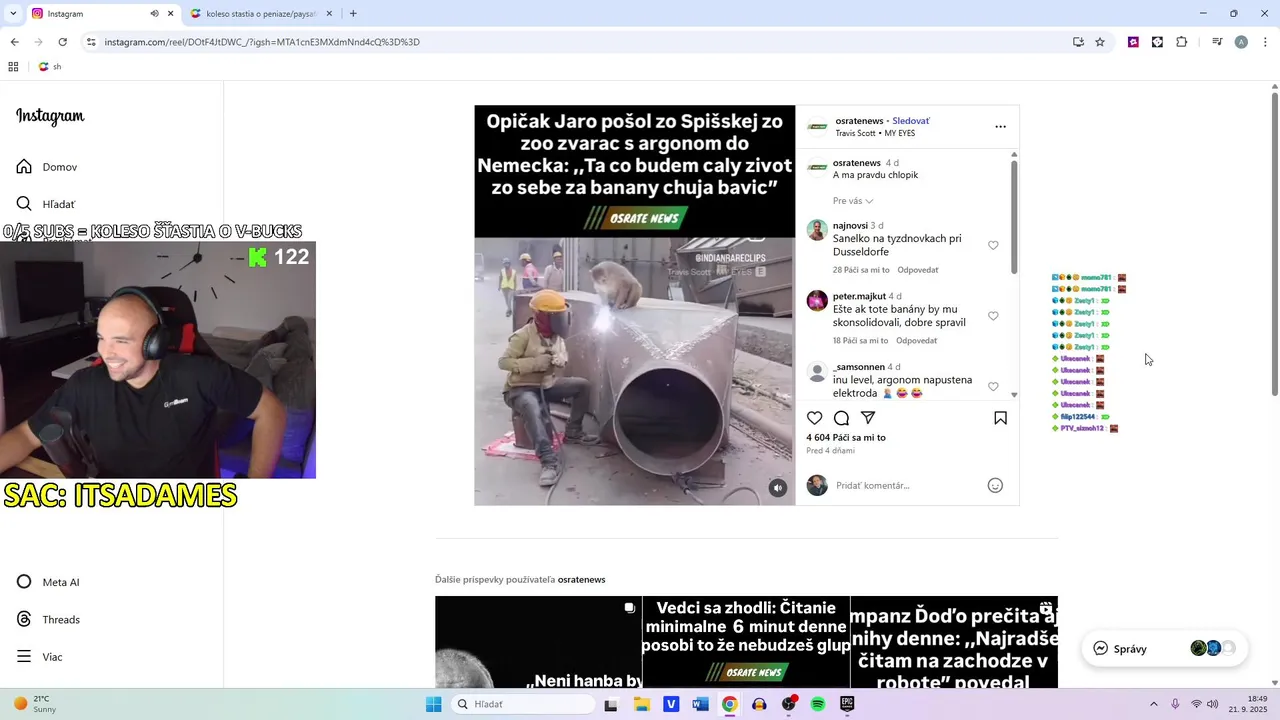1280x720 pixels.
Task: Share the reel with the paper plane icon
Action: click(868, 418)
